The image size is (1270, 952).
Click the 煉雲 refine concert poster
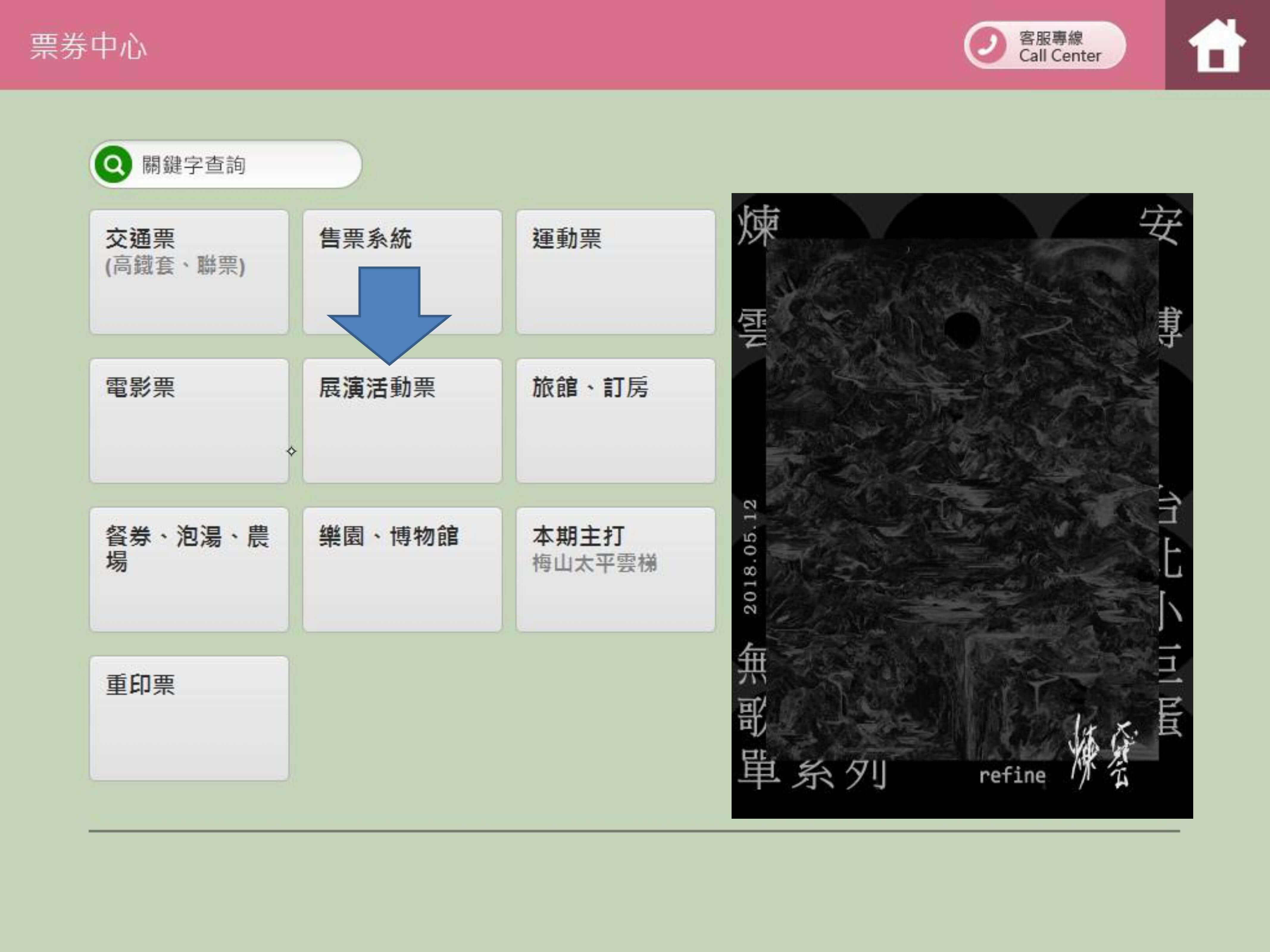pos(962,505)
